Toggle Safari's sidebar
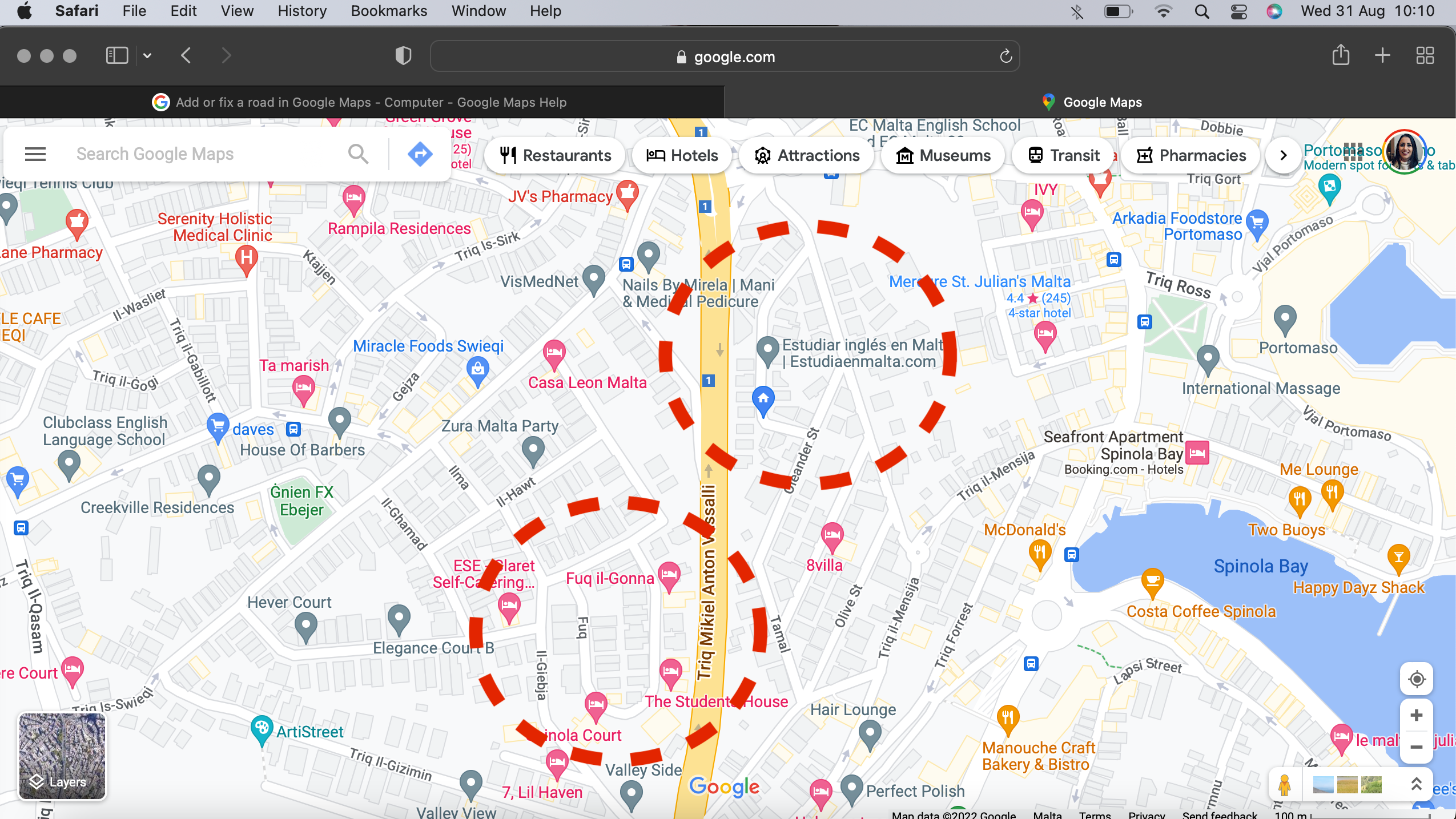1456x819 pixels. [x=117, y=55]
